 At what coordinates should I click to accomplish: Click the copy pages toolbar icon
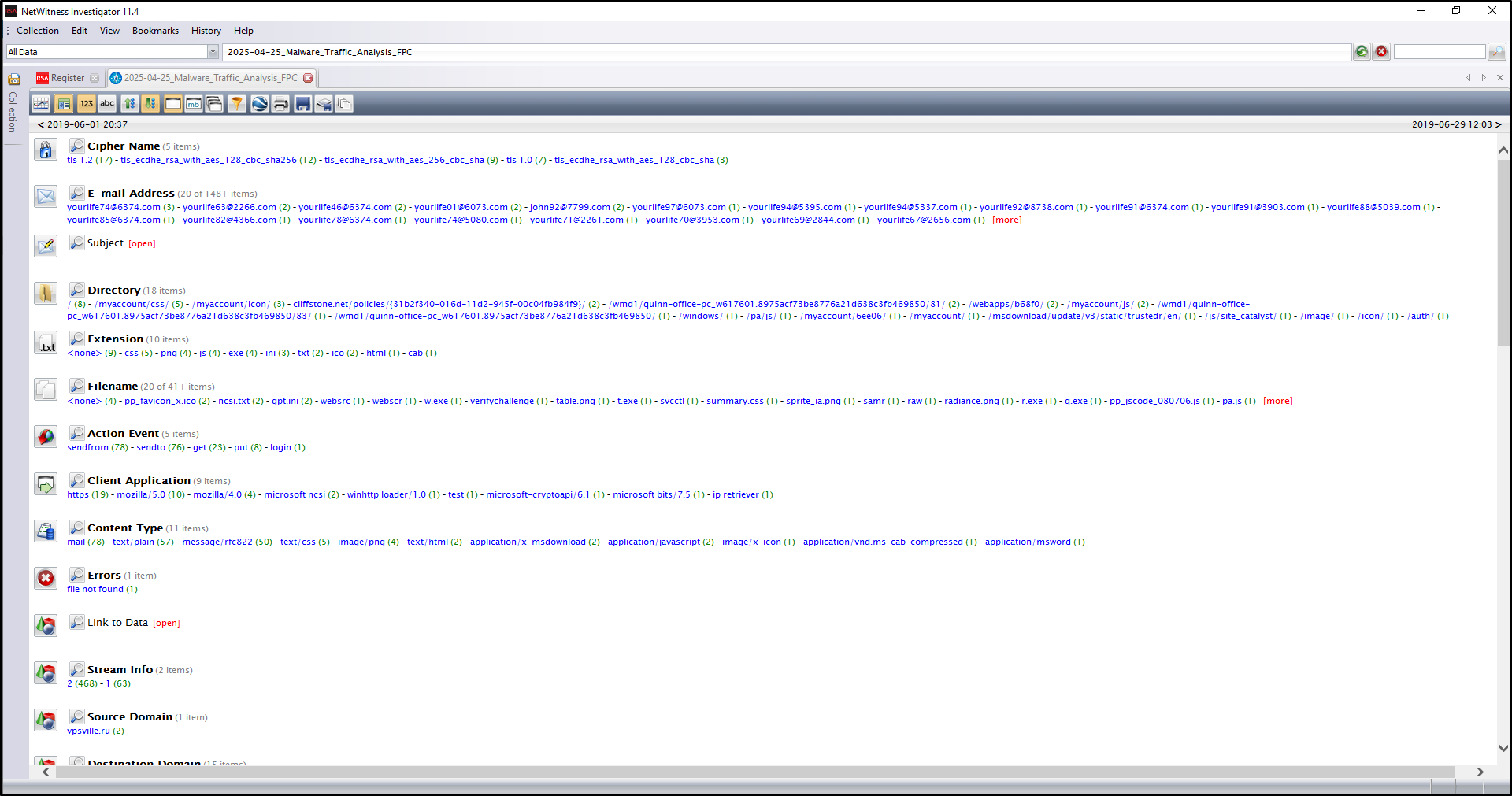tap(344, 104)
